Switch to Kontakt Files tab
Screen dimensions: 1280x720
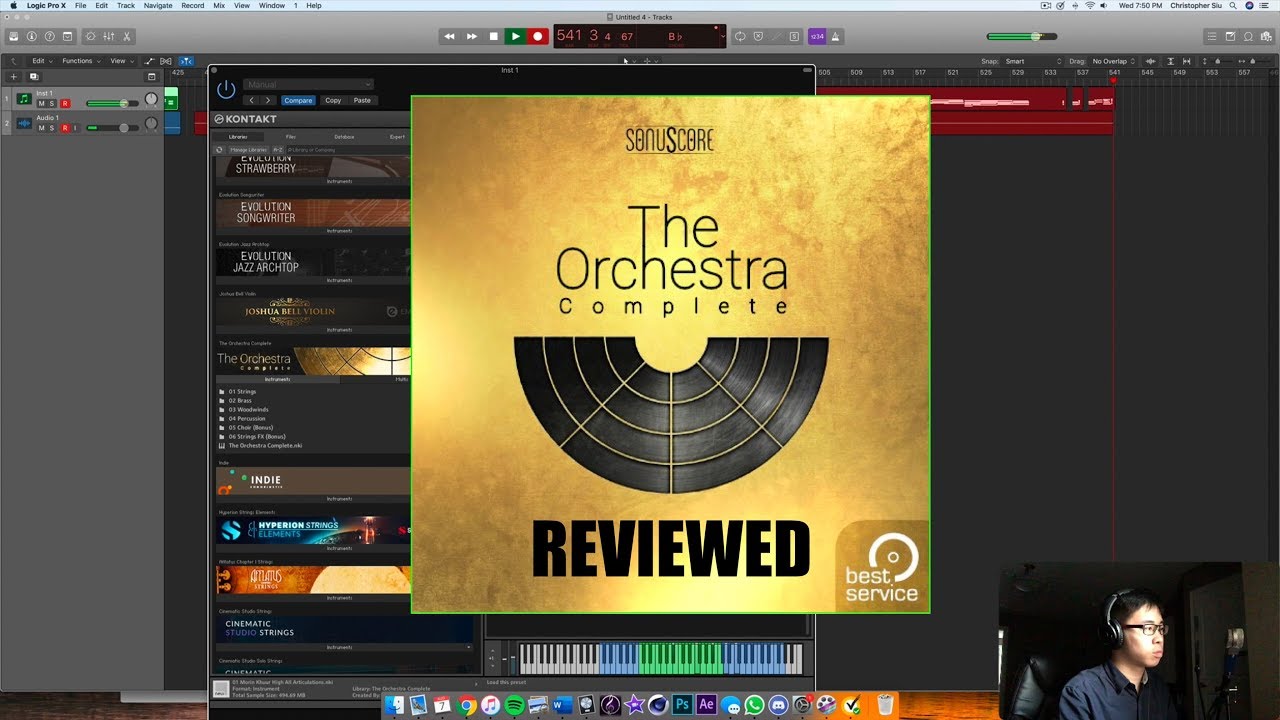click(x=291, y=136)
